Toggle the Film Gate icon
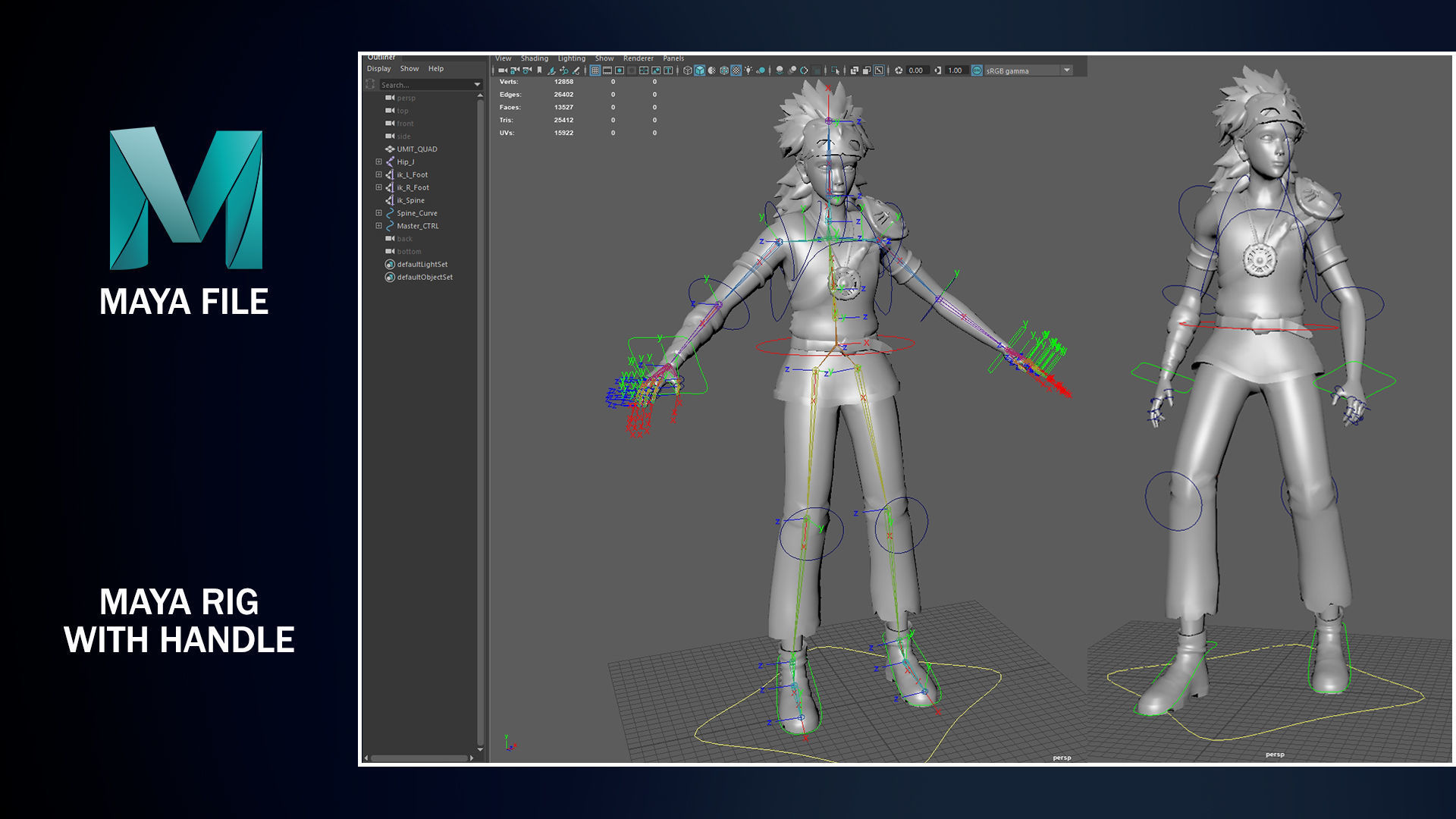The image size is (1456, 819). (607, 70)
